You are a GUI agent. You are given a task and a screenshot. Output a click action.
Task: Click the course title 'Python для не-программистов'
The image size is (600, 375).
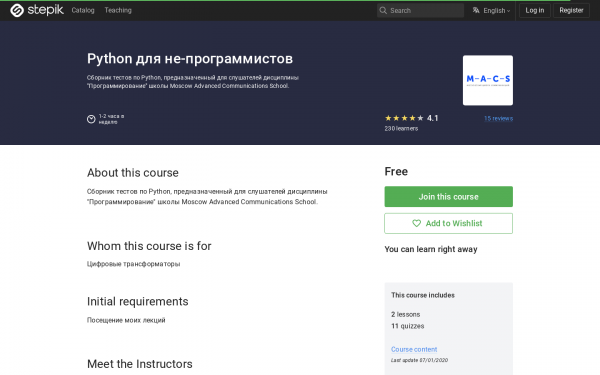[190, 59]
